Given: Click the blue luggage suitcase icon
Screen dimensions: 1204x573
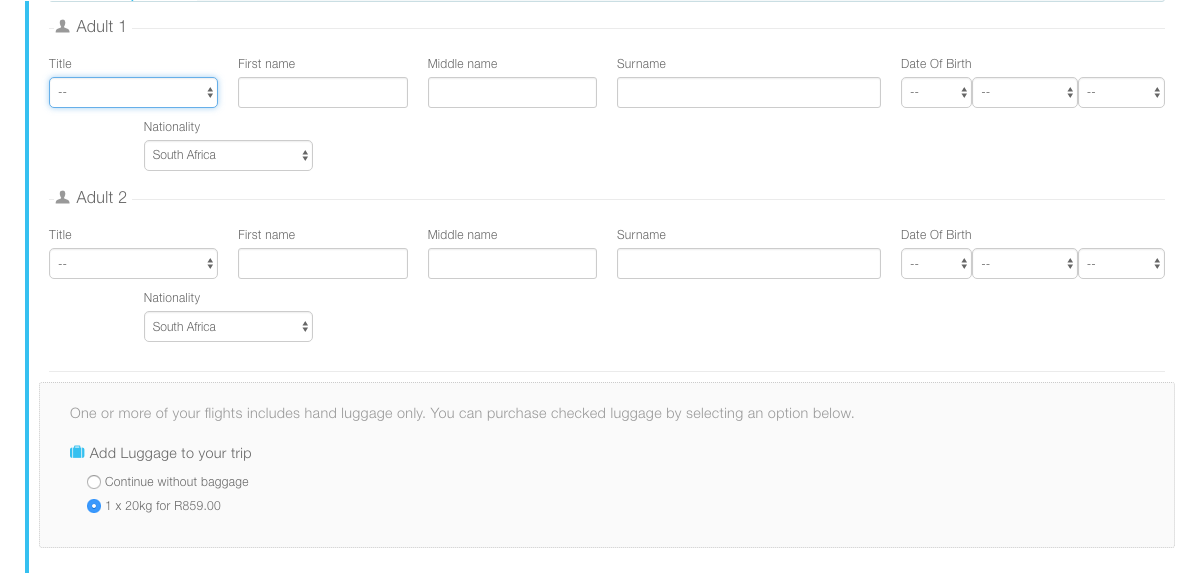Looking at the screenshot, I should 77,453.
